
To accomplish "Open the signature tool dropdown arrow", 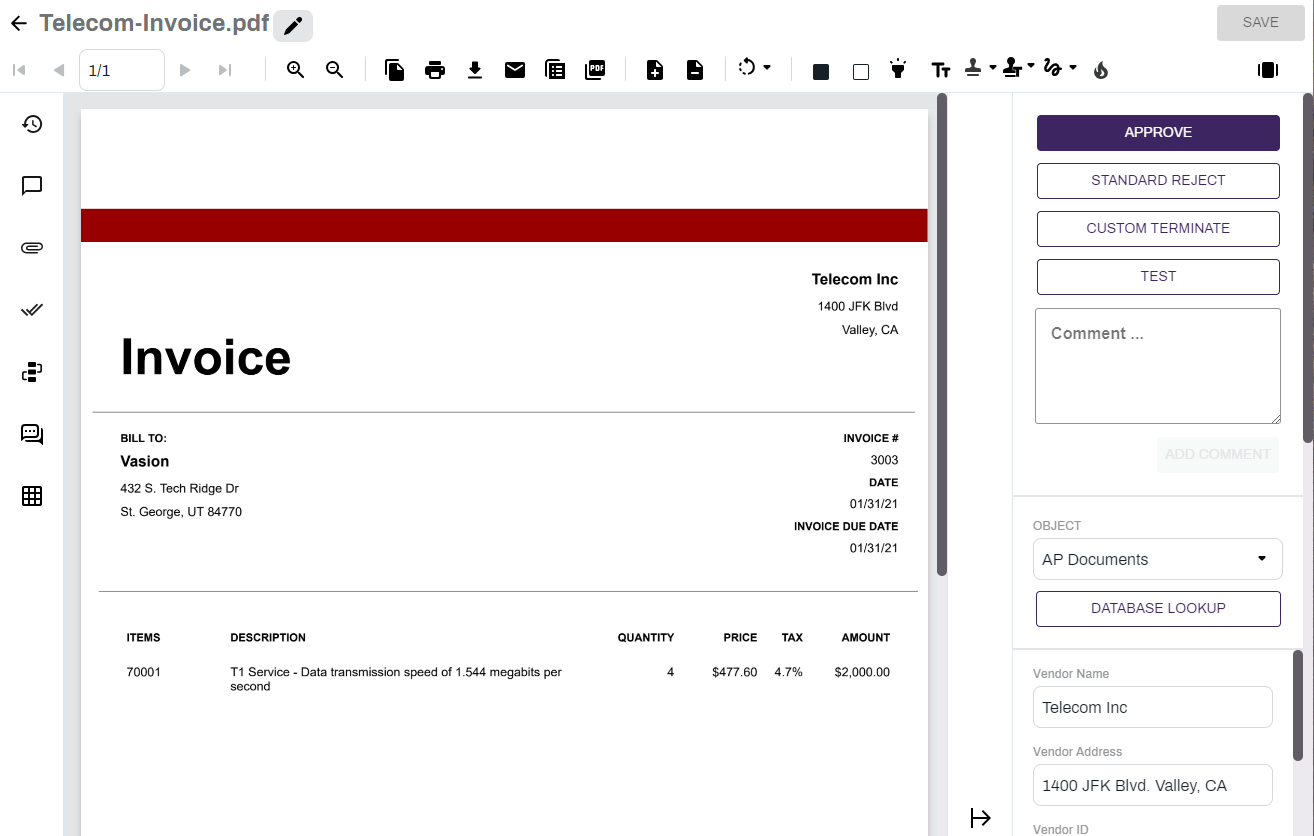I will point(1072,67).
